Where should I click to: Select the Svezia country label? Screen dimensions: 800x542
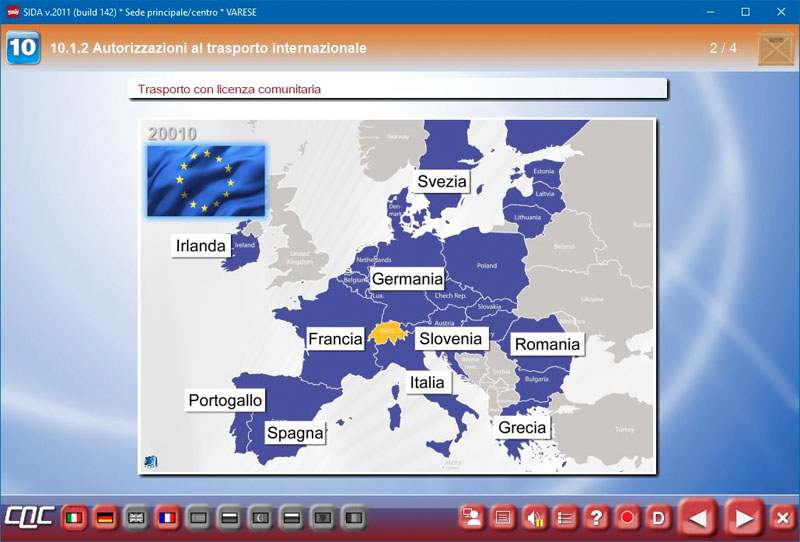point(442,181)
